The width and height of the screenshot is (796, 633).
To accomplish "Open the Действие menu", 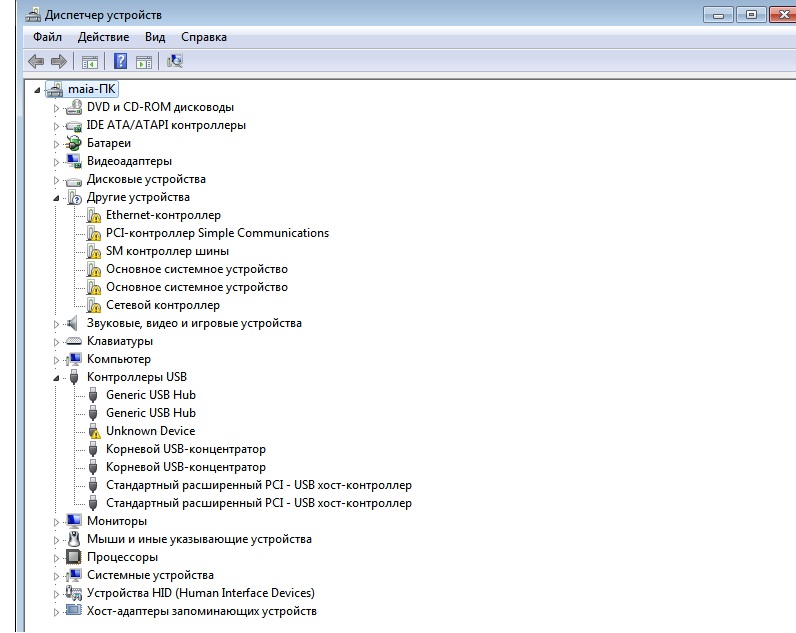I will pos(103,37).
